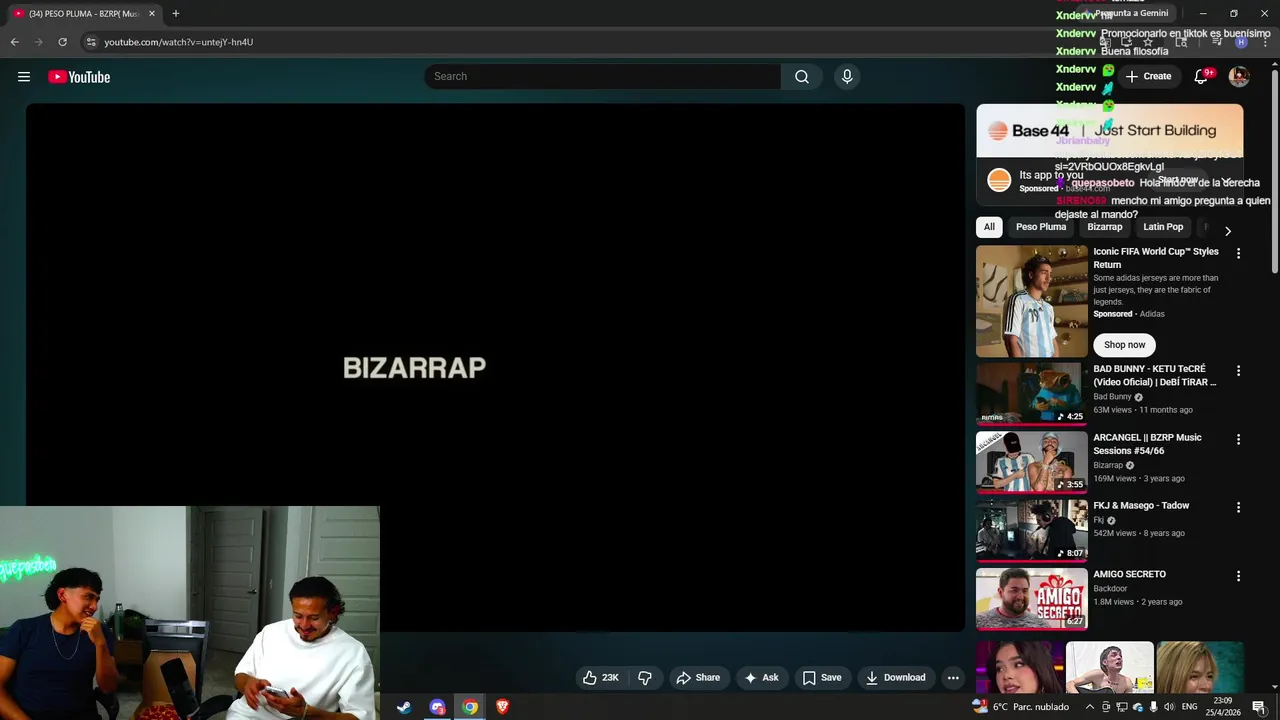Open options for BAD BUNNY KETU TeCRÉ video
Image resolution: width=1280 pixels, height=720 pixels.
click(x=1238, y=371)
